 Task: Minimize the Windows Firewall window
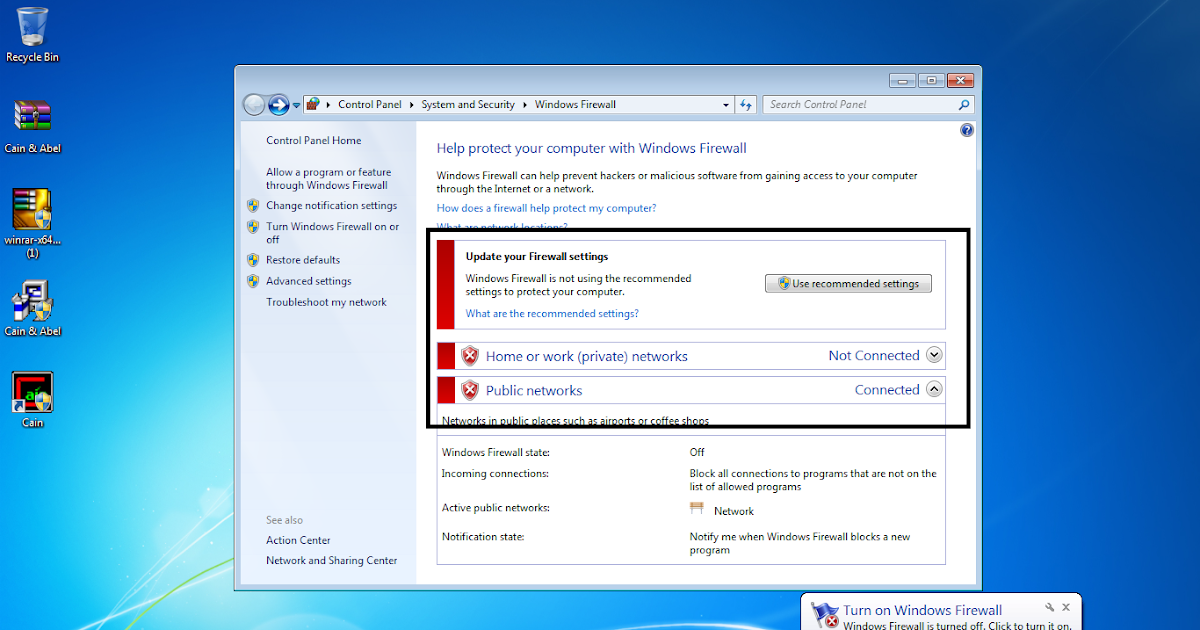click(x=904, y=80)
